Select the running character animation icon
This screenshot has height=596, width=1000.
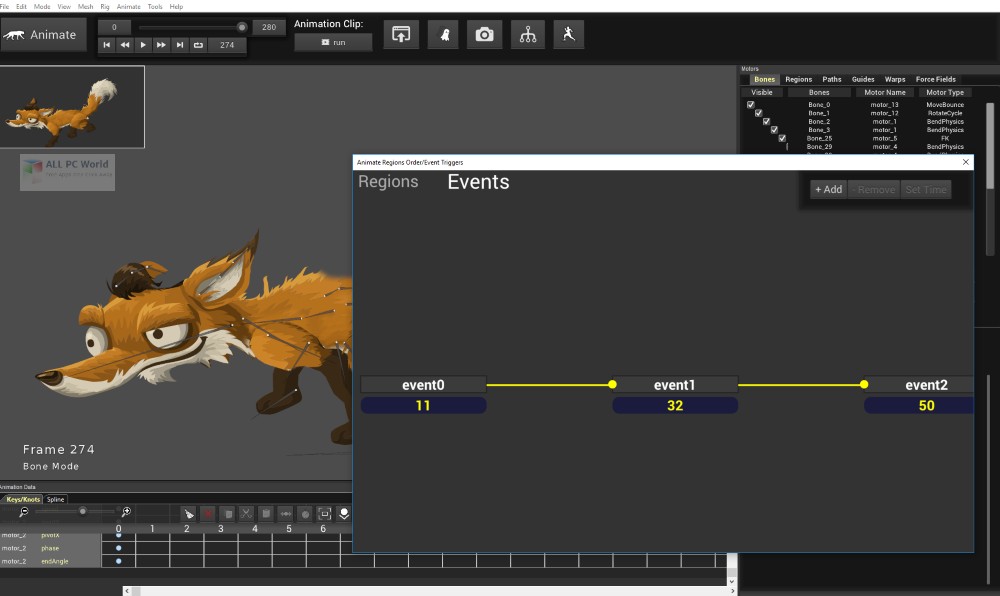(569, 33)
